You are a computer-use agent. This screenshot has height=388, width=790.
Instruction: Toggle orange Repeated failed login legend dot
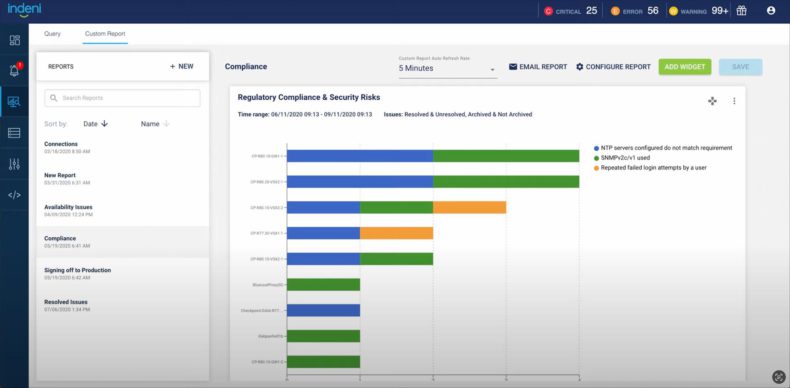pyautogui.click(x=597, y=167)
